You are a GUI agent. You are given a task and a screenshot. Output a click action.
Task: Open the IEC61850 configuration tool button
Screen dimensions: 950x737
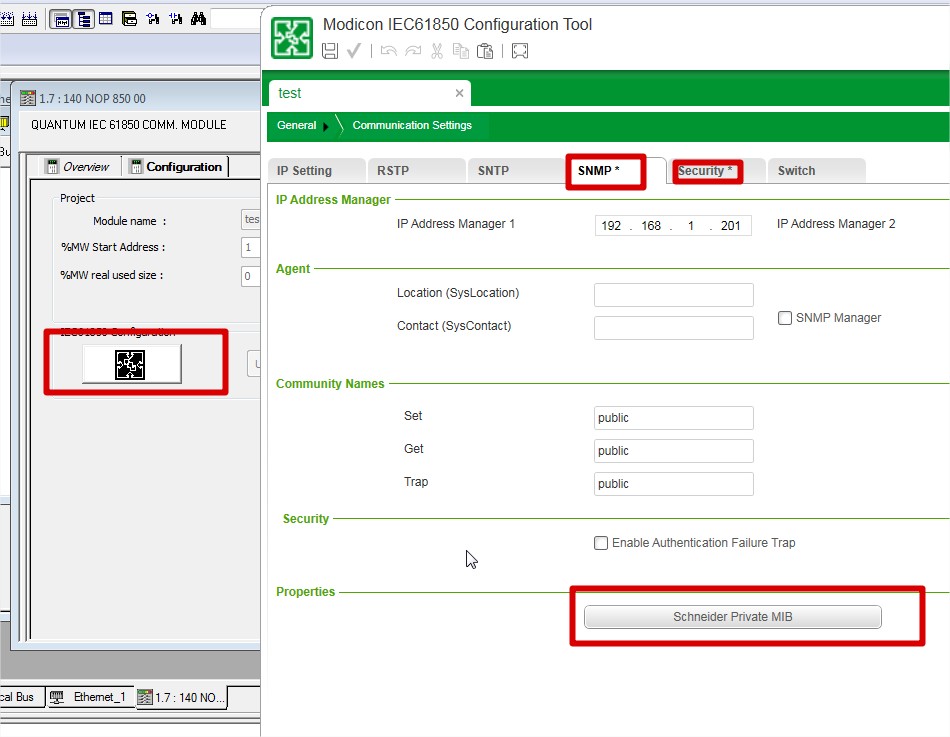(x=131, y=364)
